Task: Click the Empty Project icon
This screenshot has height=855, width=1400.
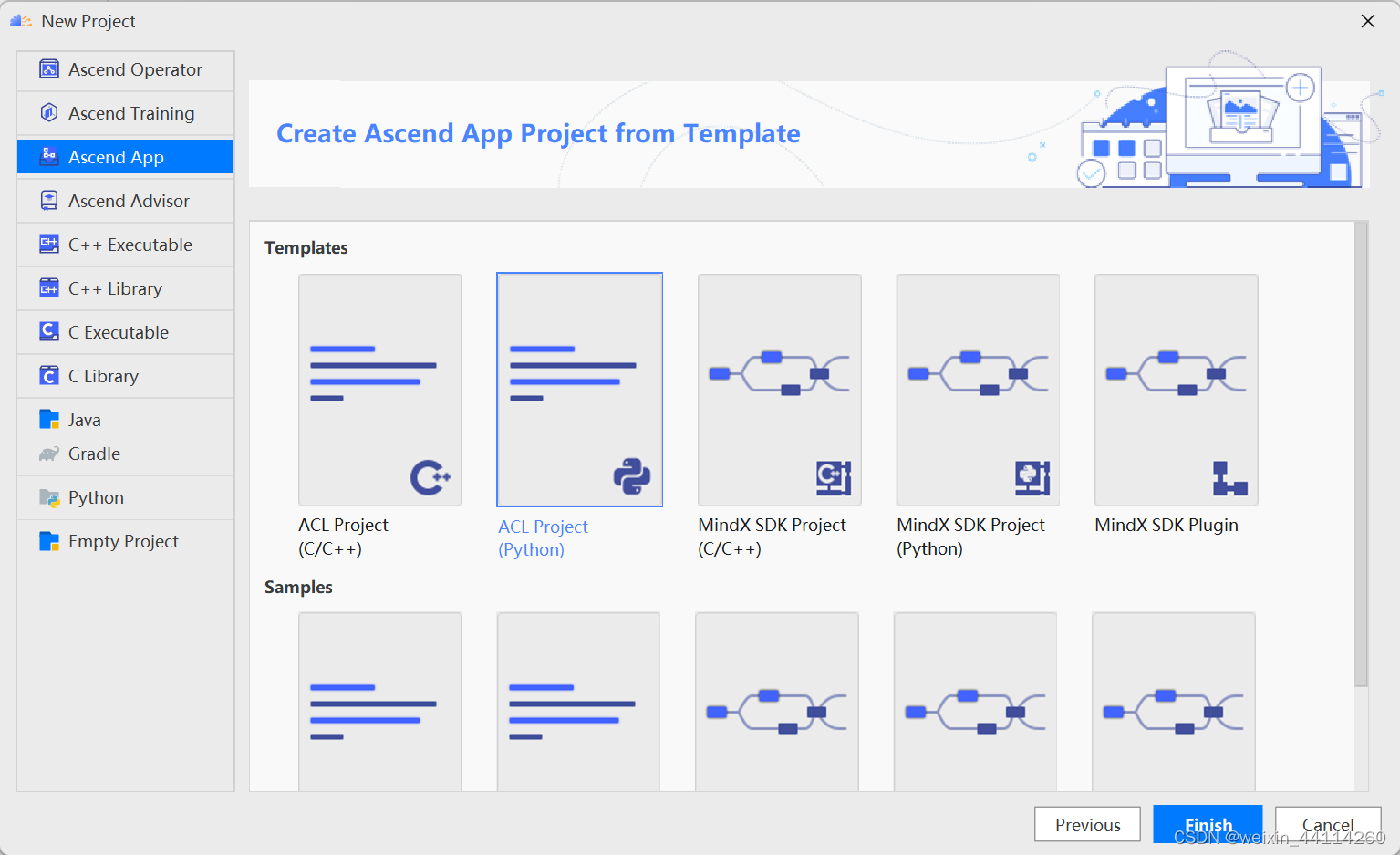Action: point(49,541)
